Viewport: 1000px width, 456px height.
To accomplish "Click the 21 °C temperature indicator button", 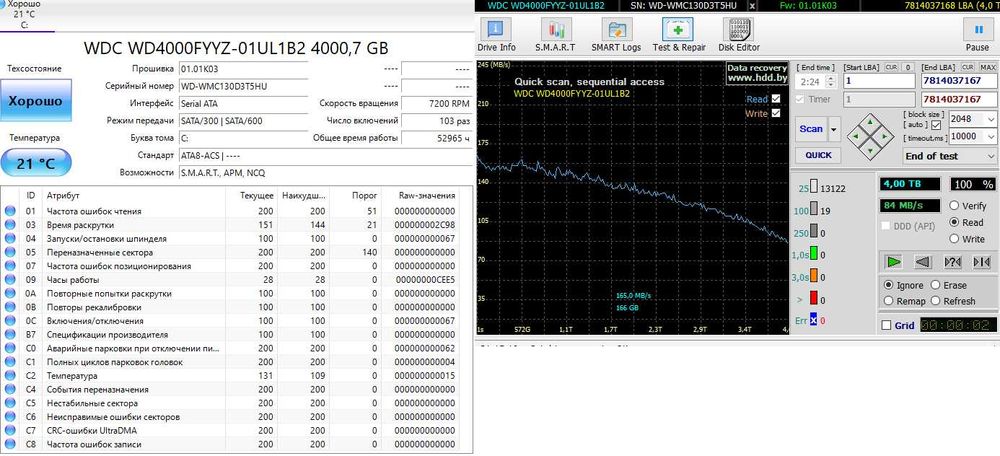I will (36, 163).
